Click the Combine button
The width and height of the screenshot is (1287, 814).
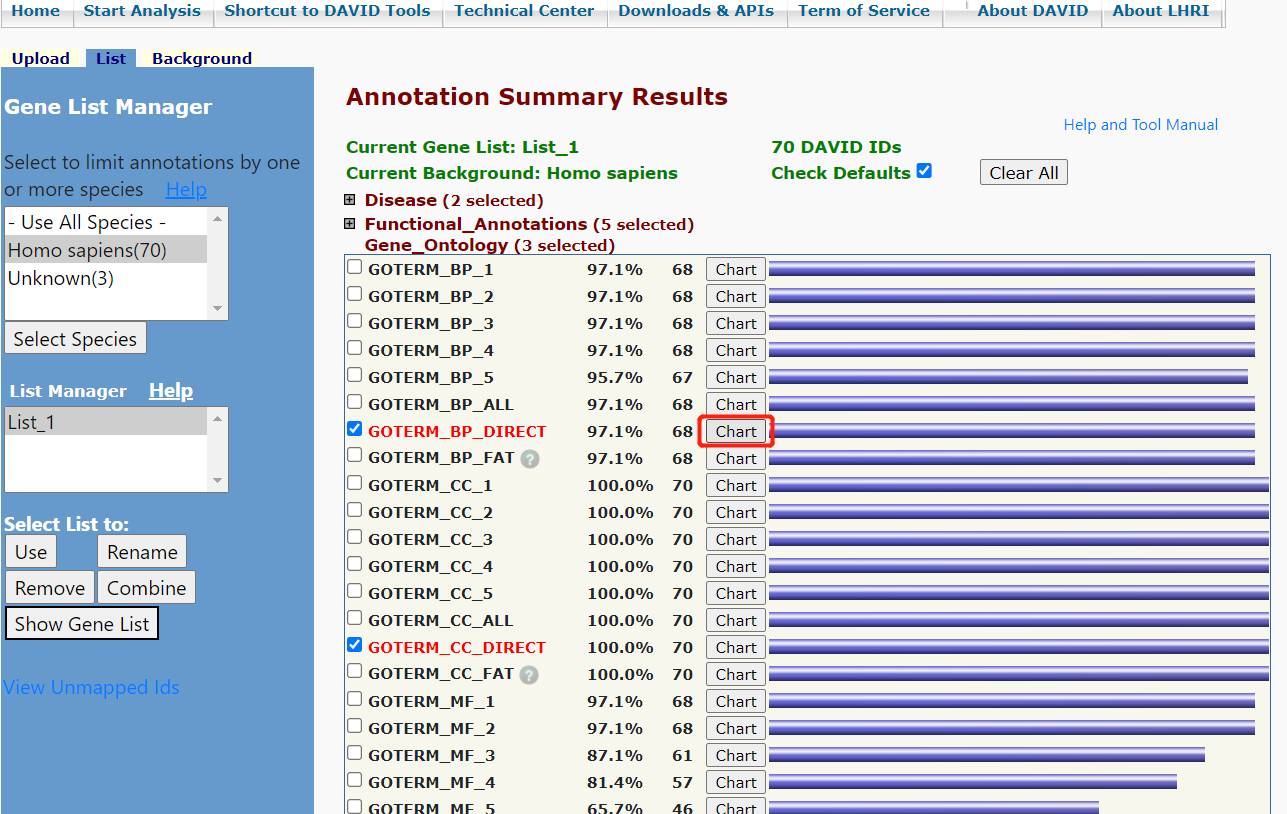coord(147,588)
